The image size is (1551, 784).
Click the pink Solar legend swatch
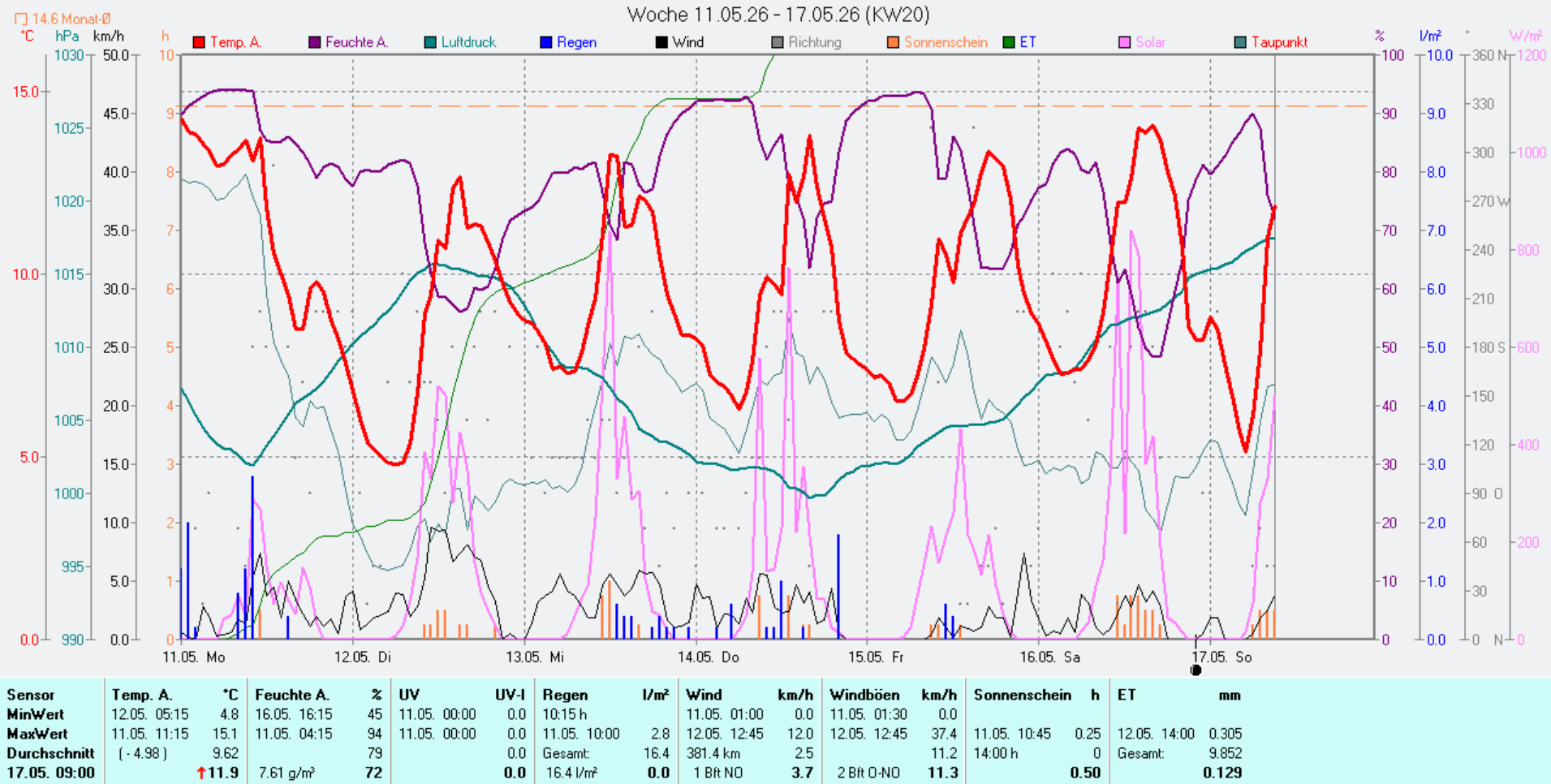tap(1124, 42)
